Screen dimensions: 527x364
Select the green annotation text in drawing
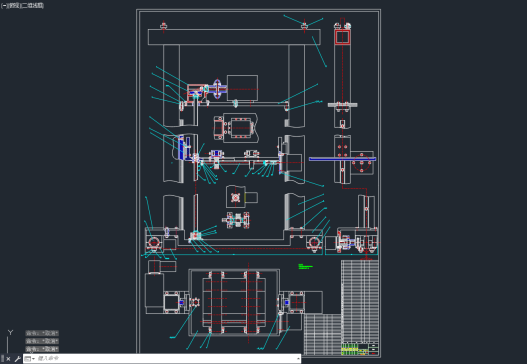pos(306,267)
